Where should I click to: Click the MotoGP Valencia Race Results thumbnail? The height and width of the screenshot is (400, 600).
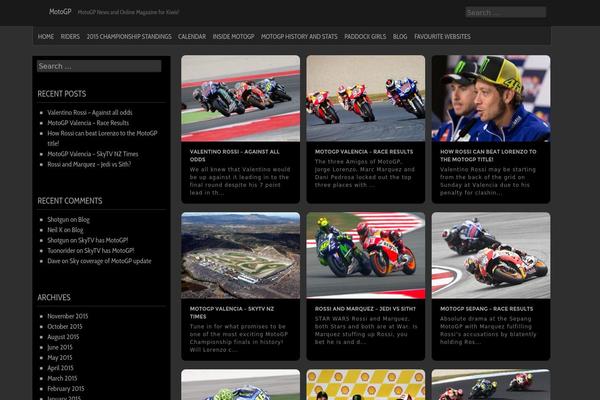[x=366, y=98]
